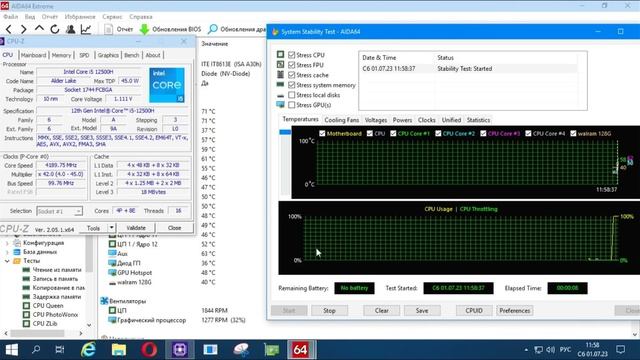The image size is (640, 360).
Task: Select Чтение из памяти test in tree
Action: (x=57, y=269)
